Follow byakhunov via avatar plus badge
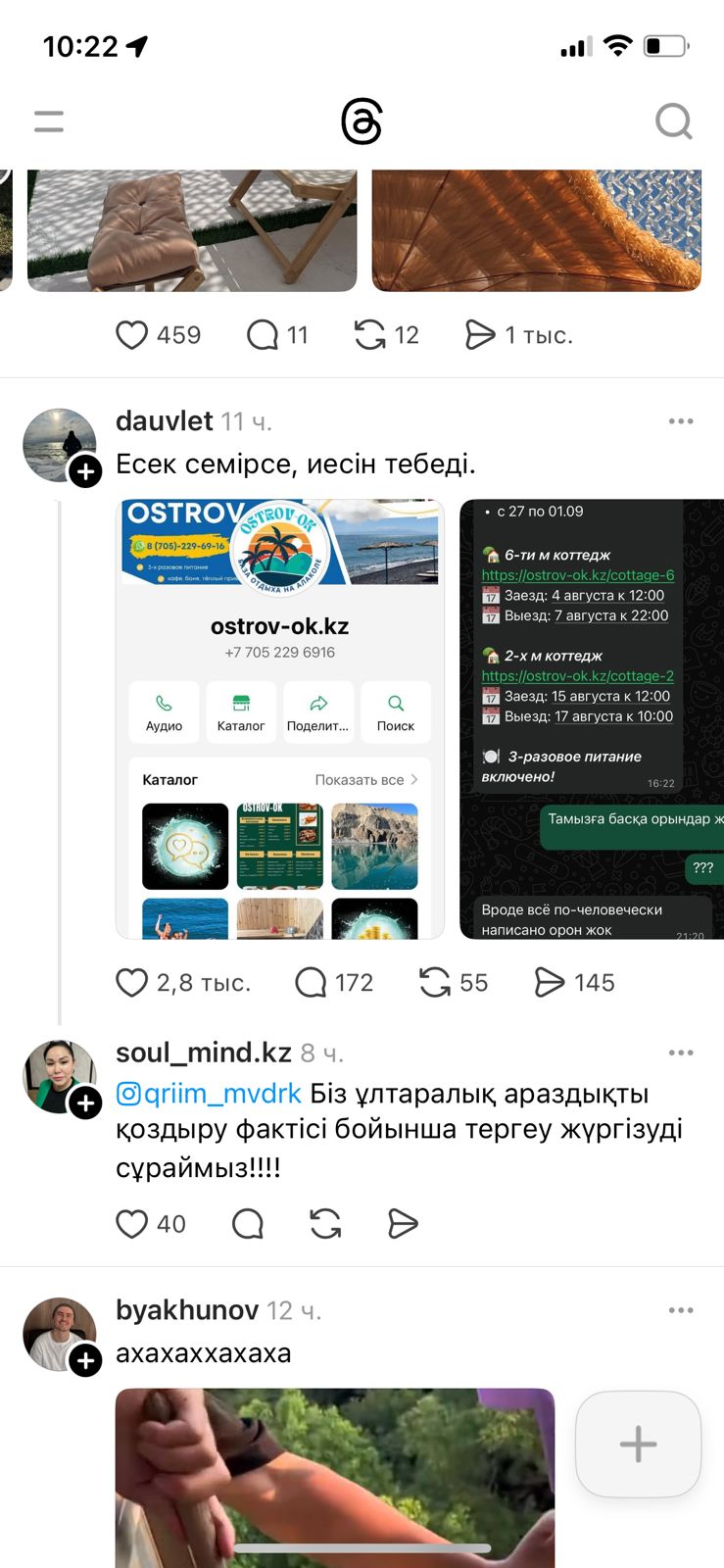 tap(86, 1360)
